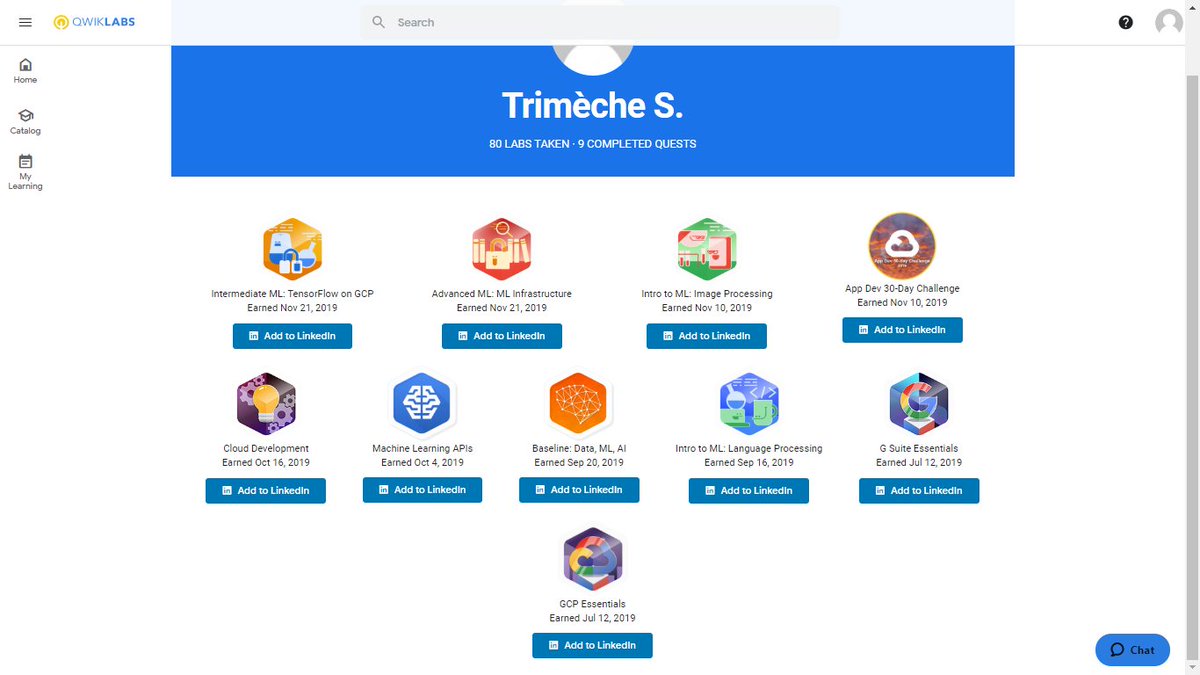This screenshot has height=675, width=1200.
Task: Click the G Suite Essentials badge
Action: click(918, 403)
